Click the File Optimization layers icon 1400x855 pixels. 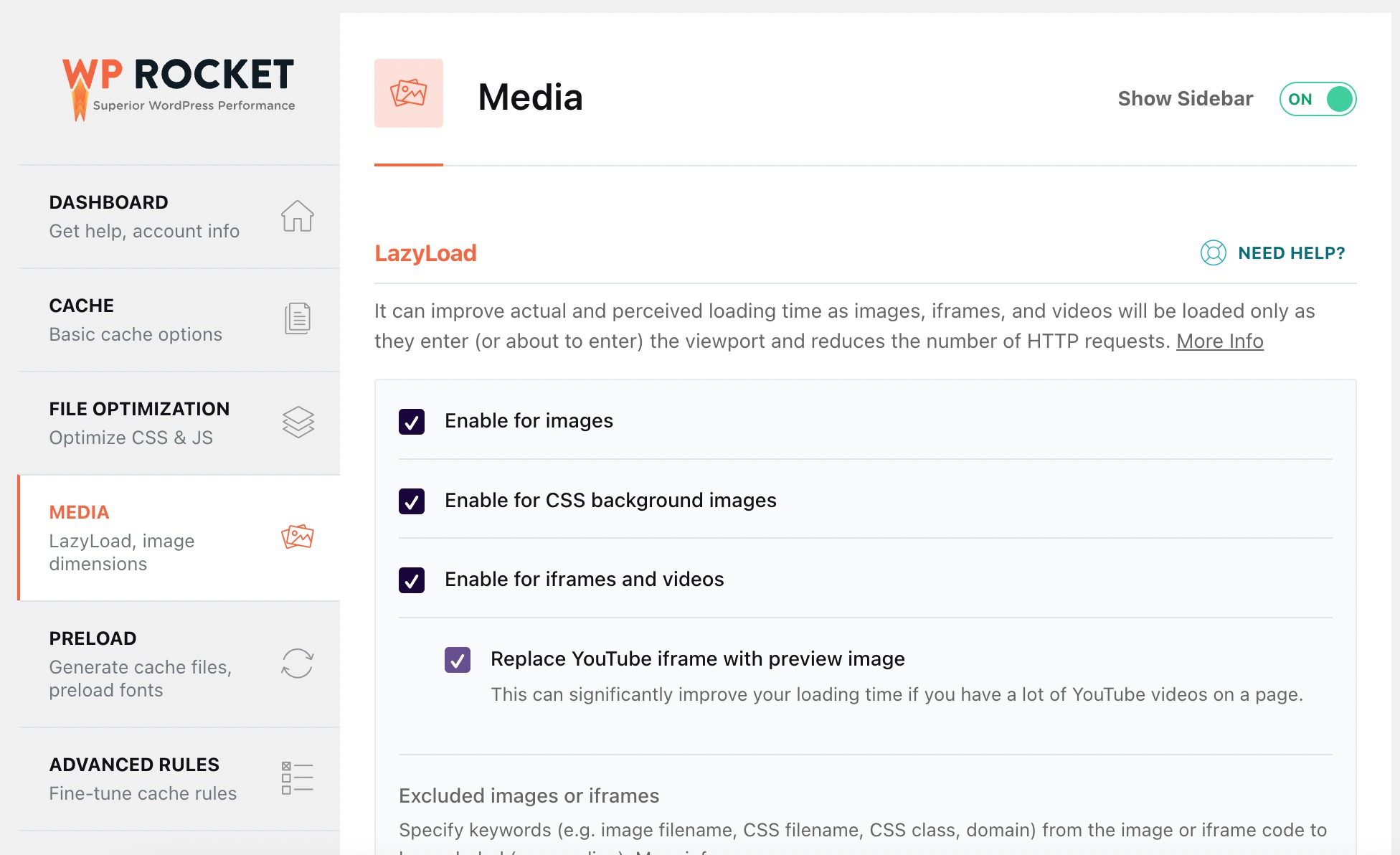(298, 422)
